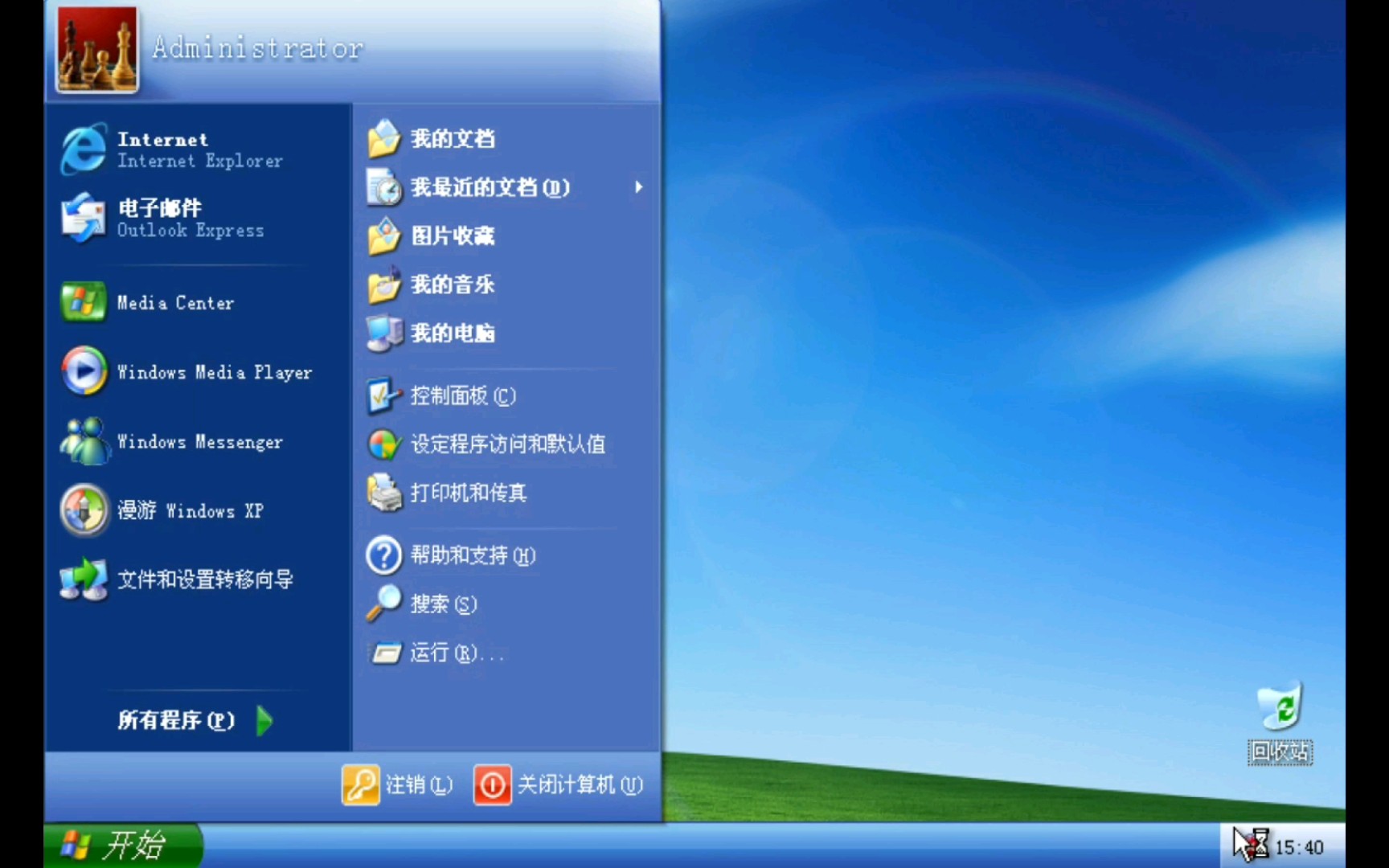The image size is (1389, 868).
Task: Open 图片收藏 folder
Action: (453, 236)
